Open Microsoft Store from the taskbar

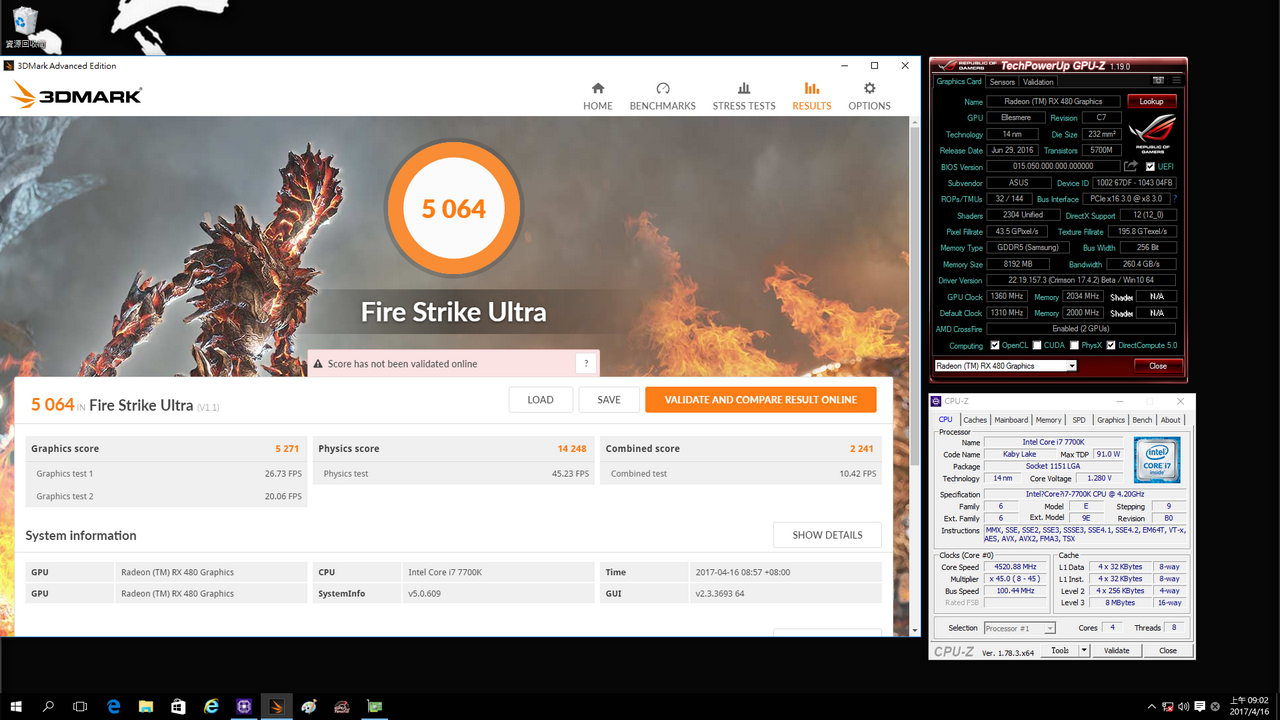(x=178, y=706)
